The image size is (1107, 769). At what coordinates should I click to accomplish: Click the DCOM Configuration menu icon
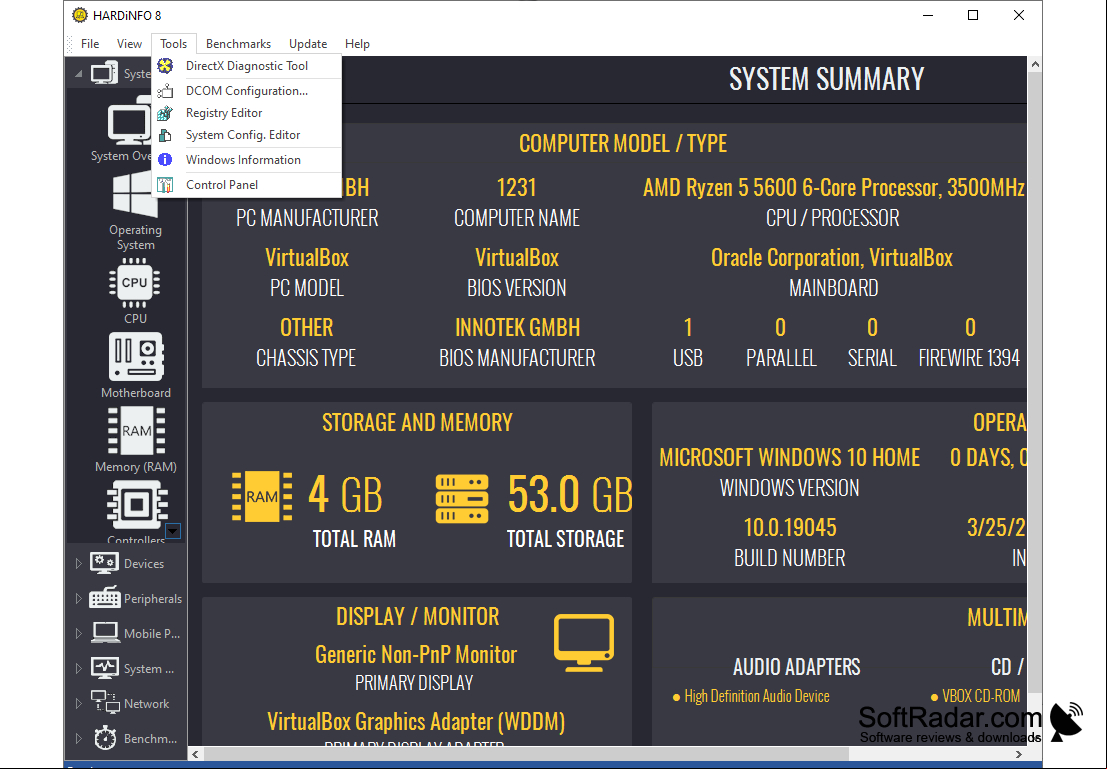tap(165, 90)
